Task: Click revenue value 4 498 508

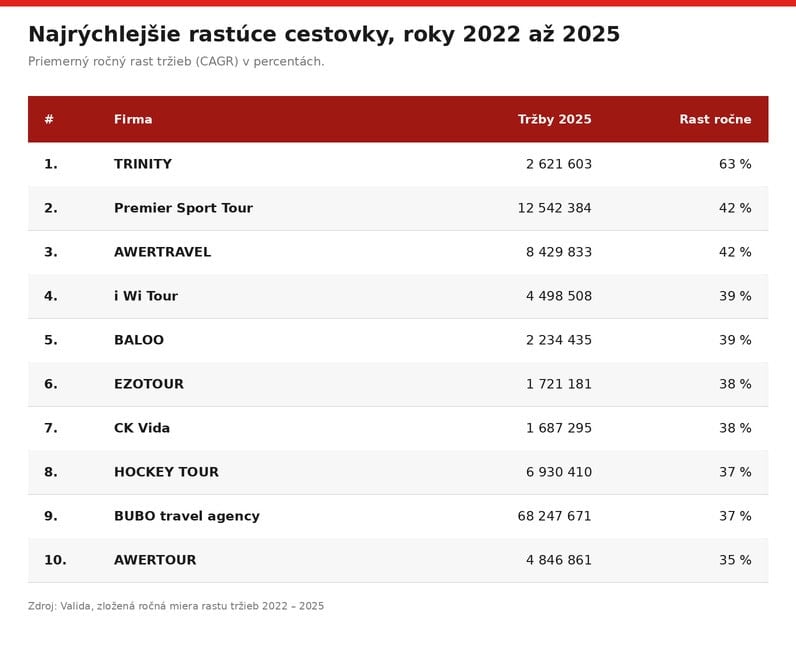Action: [x=558, y=296]
